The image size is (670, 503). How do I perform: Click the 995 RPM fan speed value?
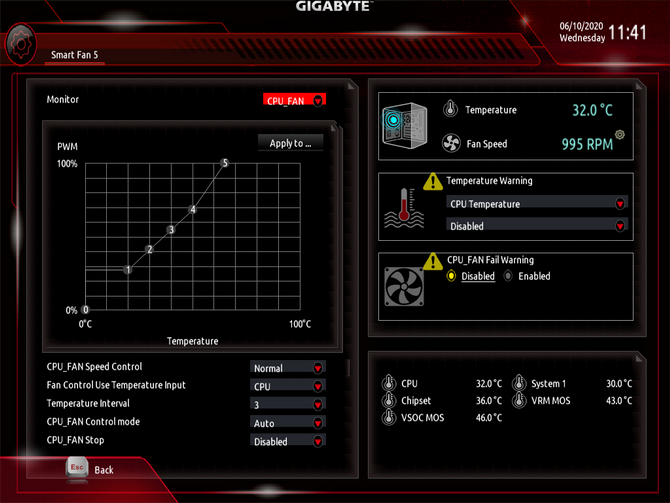point(587,144)
